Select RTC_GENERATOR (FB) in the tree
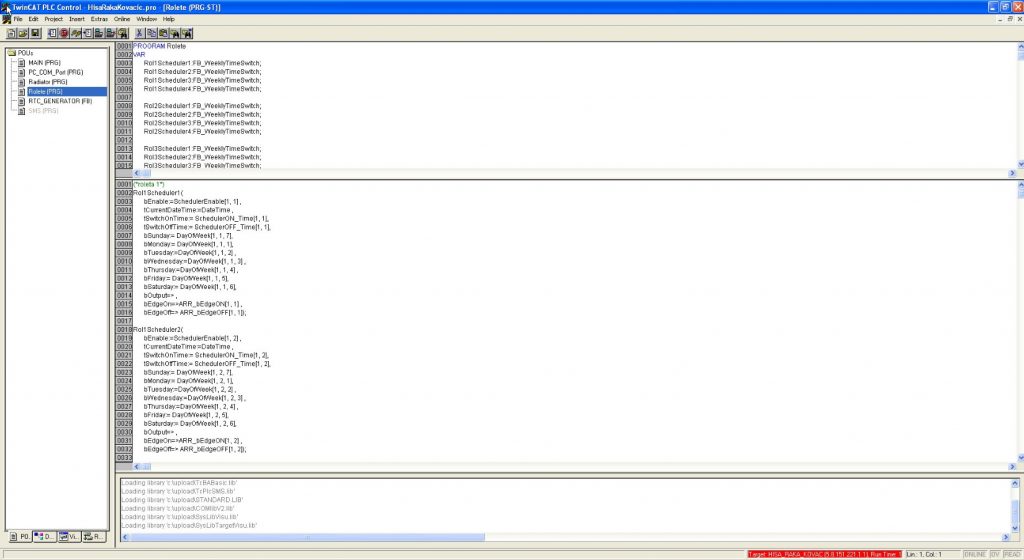This screenshot has height=560, width=1024. coord(60,101)
